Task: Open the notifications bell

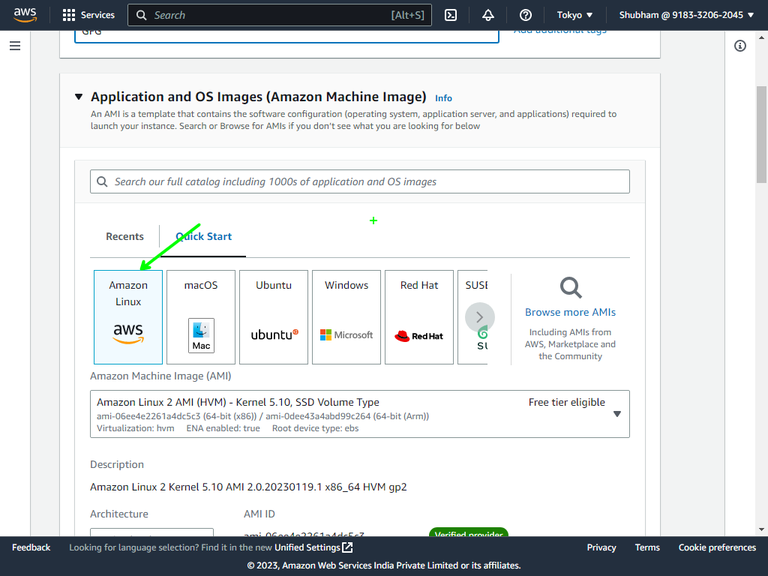Action: coord(488,15)
